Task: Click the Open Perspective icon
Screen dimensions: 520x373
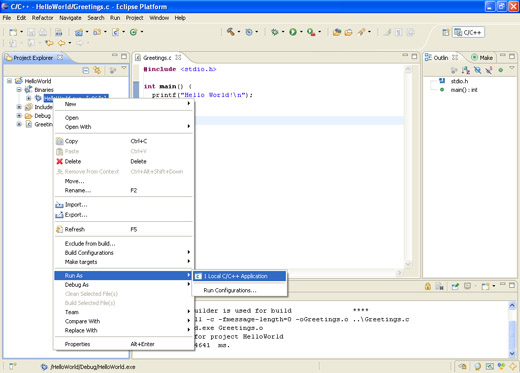Action: pyautogui.click(x=446, y=32)
